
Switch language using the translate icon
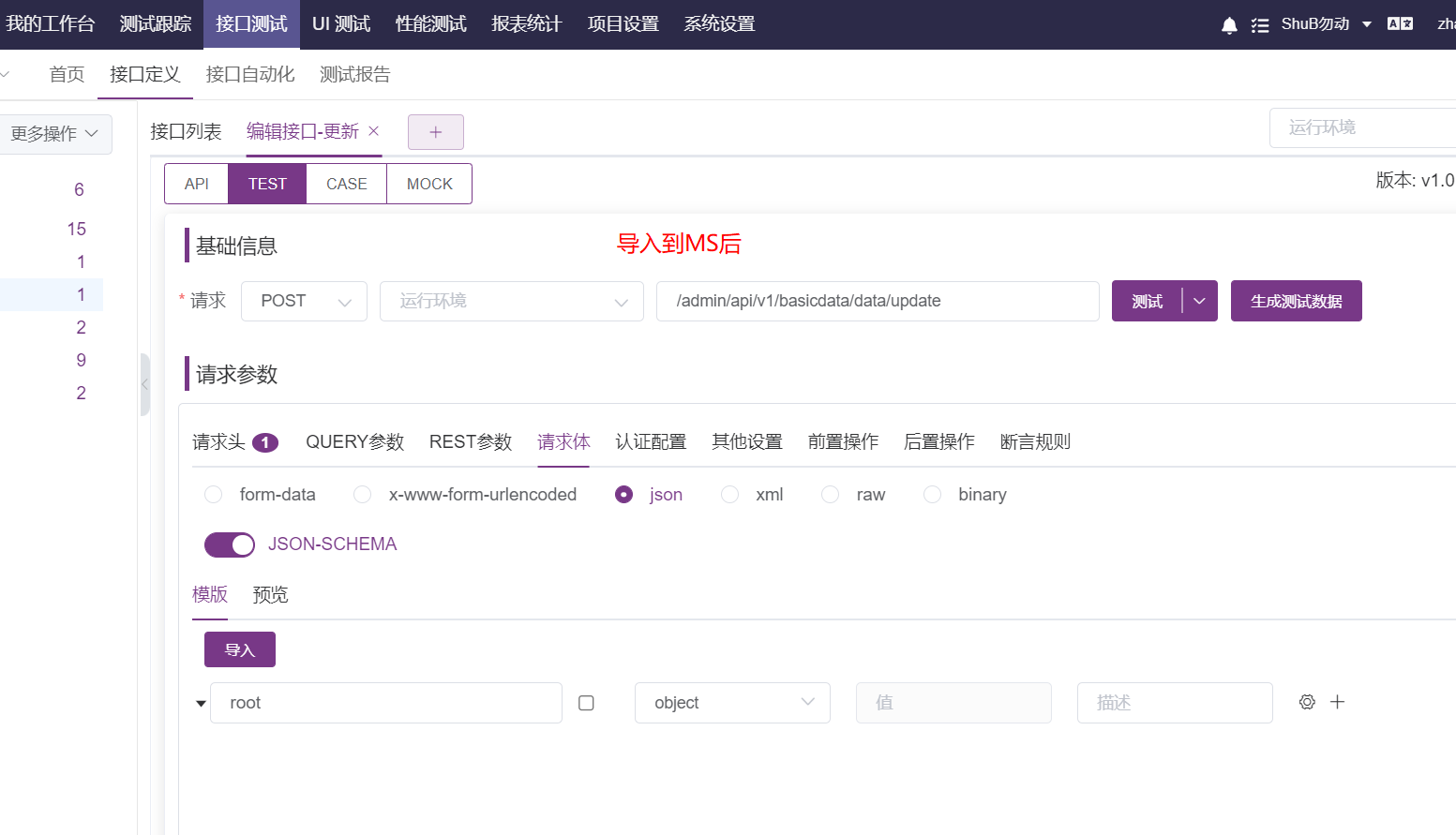click(1400, 23)
